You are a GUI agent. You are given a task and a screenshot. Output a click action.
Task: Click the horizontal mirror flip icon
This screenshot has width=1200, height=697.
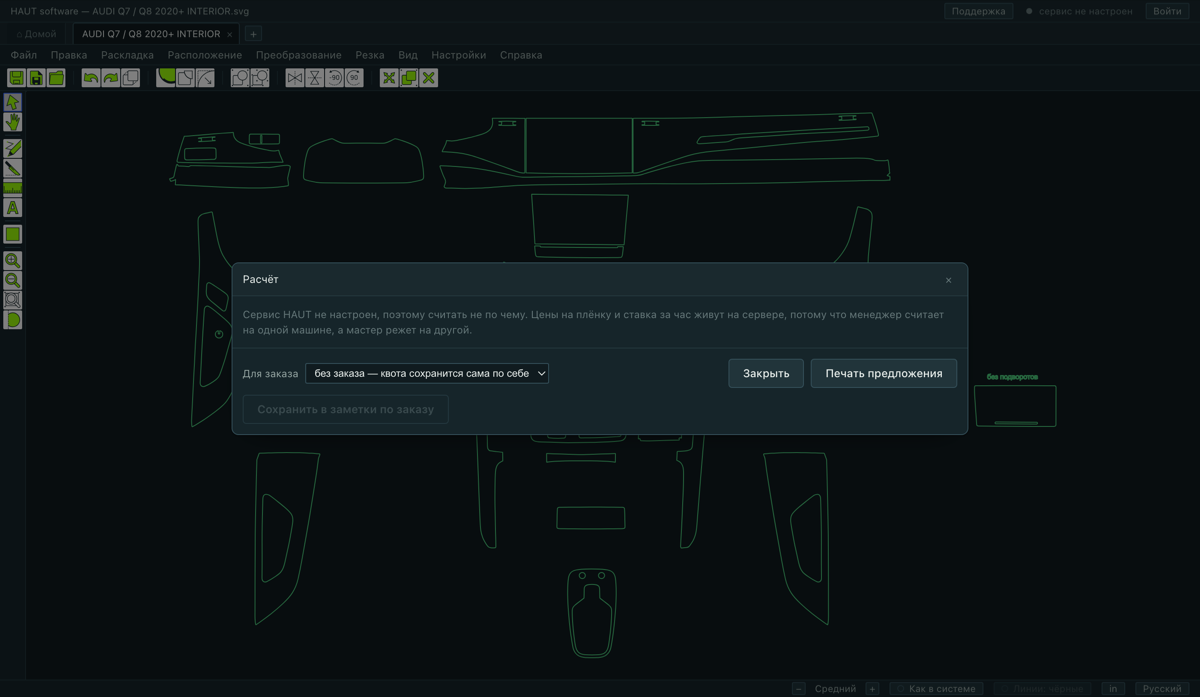295,78
